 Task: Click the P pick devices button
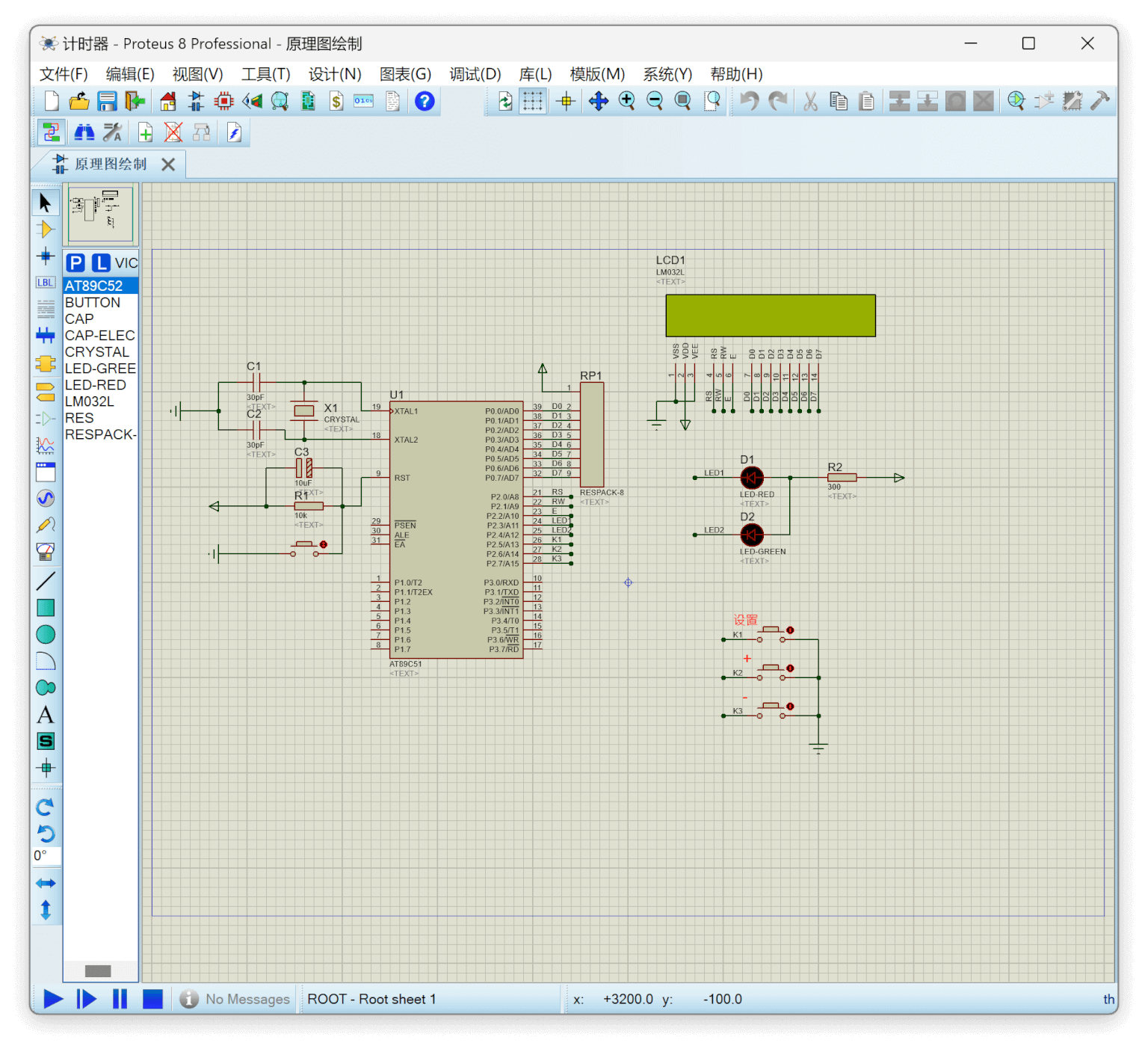(75, 263)
